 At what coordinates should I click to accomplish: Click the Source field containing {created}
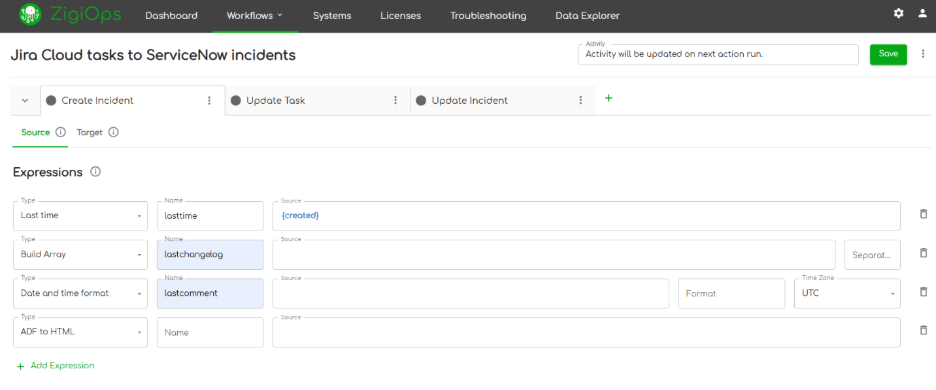586,216
